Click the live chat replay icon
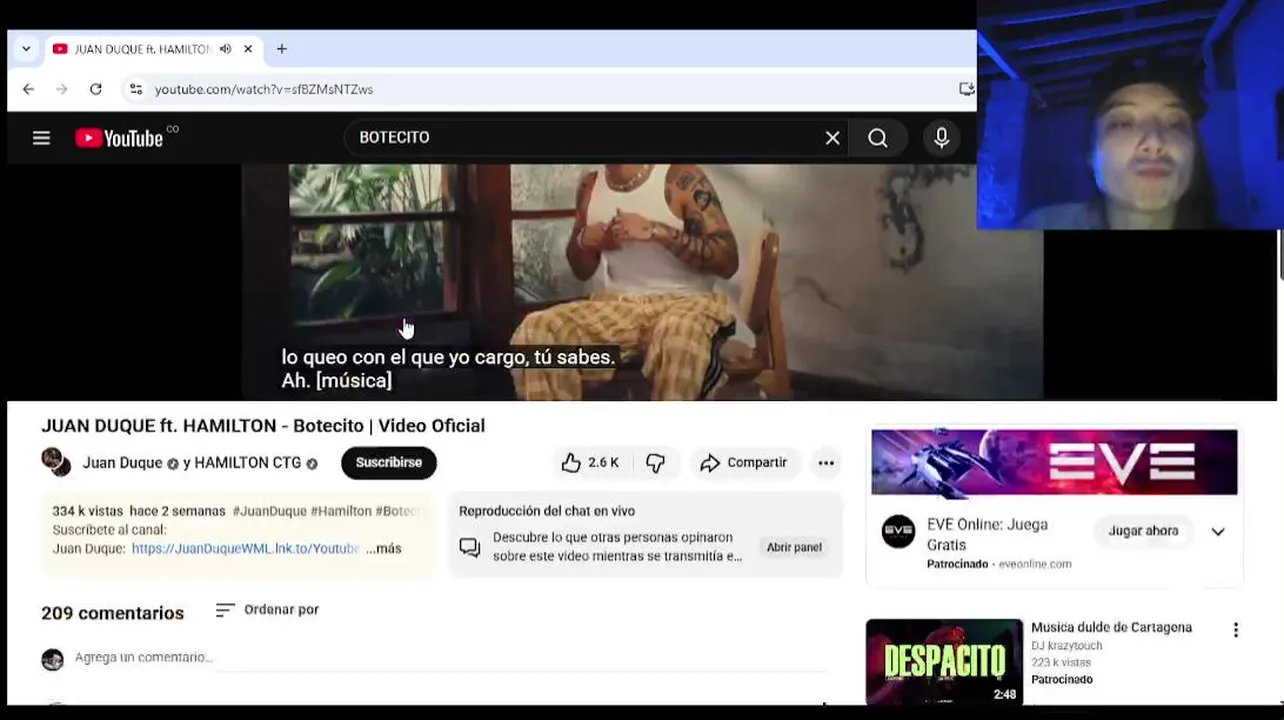 click(x=469, y=547)
